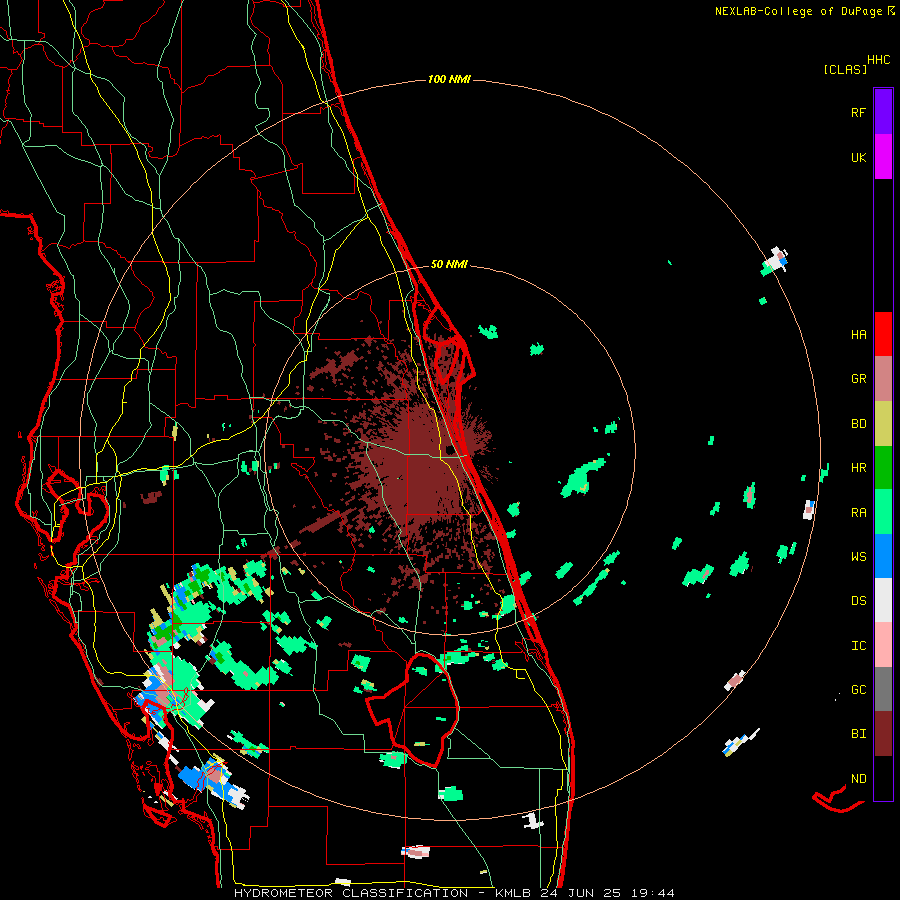Click the KMLB radar site identifier
This screenshot has width=900, height=900.
tap(513, 893)
